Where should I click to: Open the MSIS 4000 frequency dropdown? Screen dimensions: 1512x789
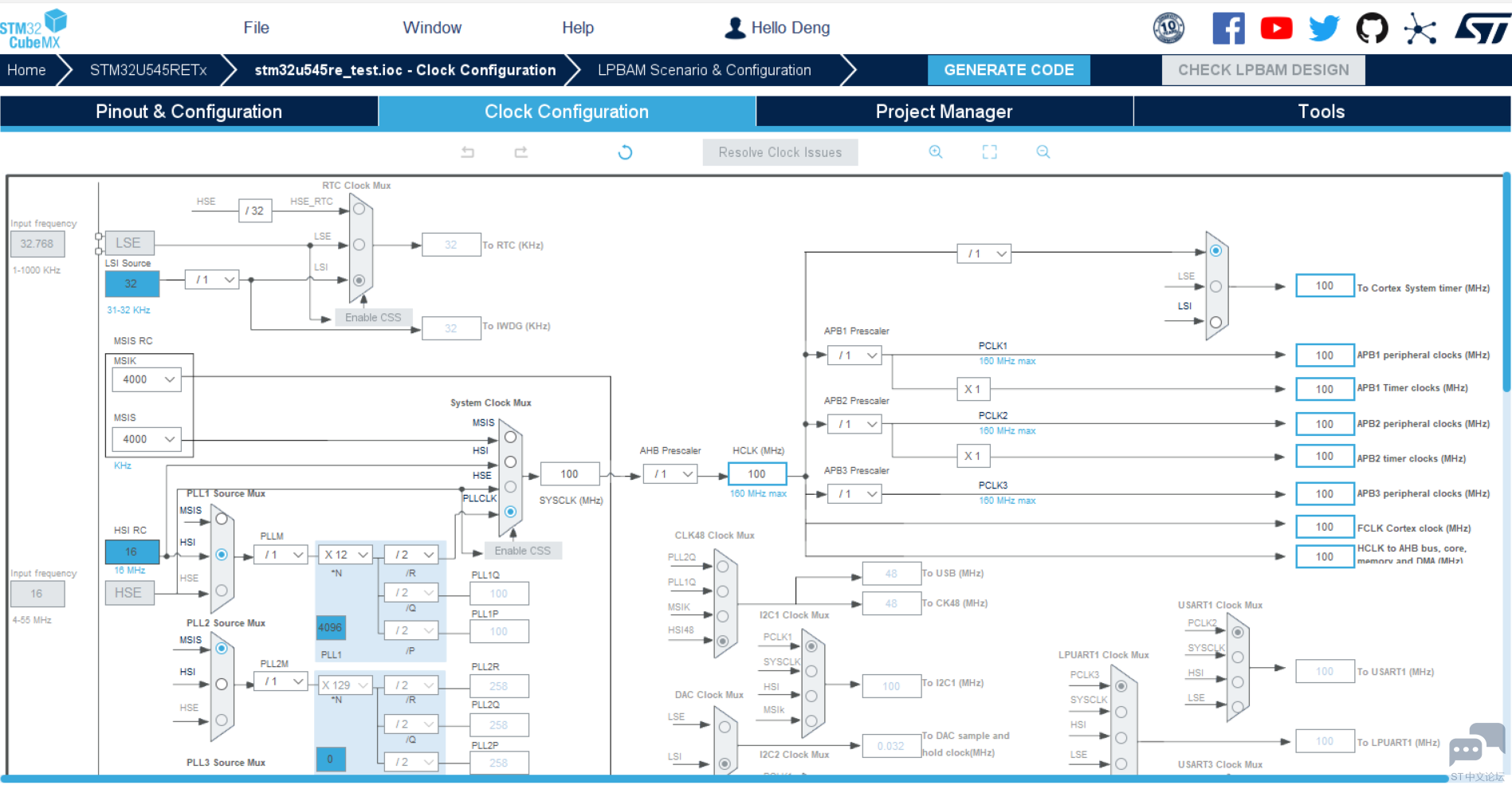click(x=147, y=439)
